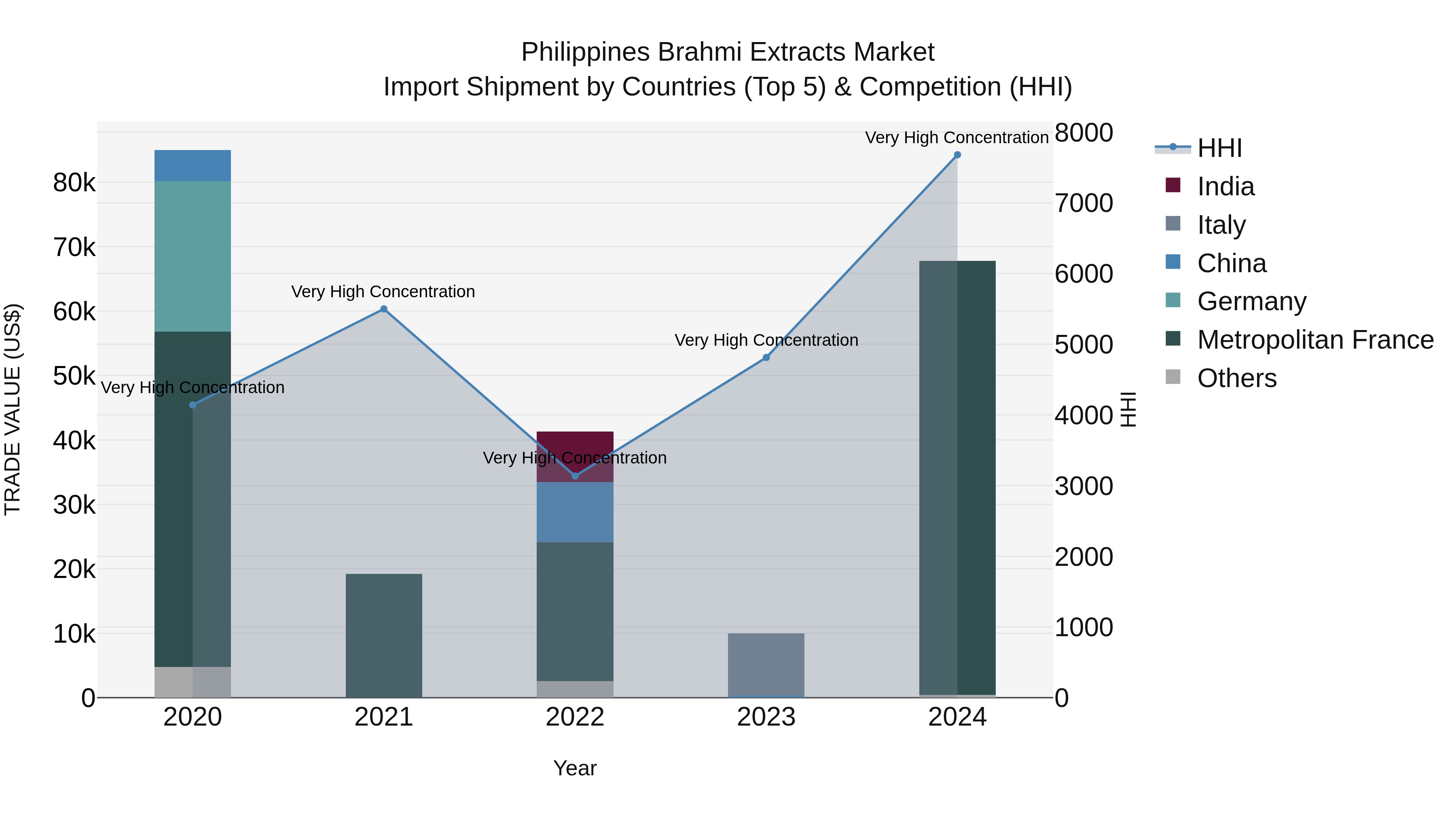Select the 2024 HHI data point

coord(957,155)
